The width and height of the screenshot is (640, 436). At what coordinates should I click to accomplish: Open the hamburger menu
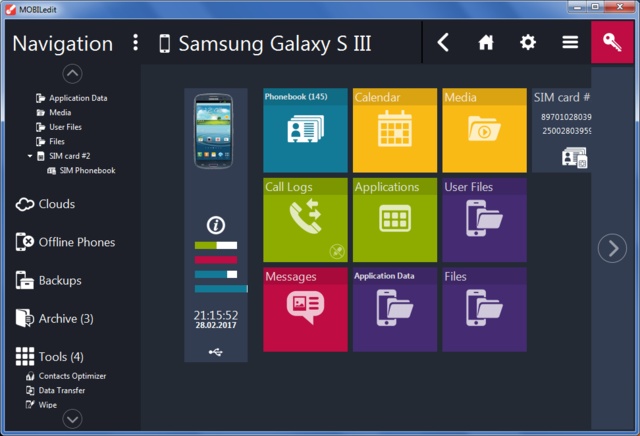570,42
